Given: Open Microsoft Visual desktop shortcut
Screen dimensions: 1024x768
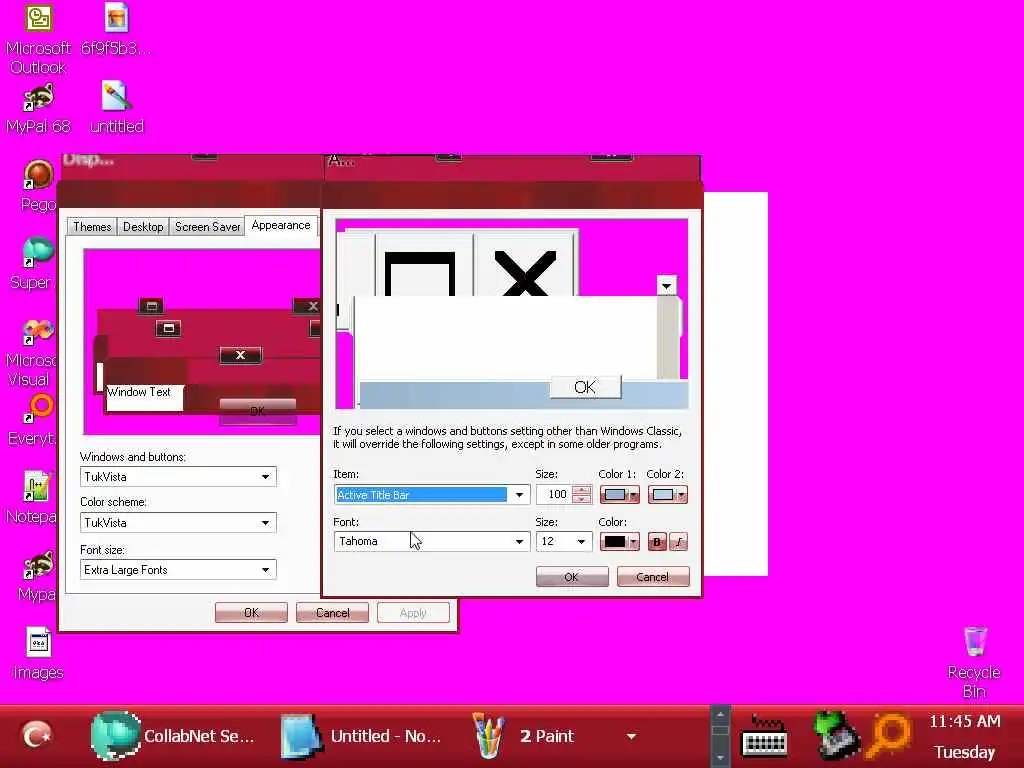Looking at the screenshot, I should 31,353.
